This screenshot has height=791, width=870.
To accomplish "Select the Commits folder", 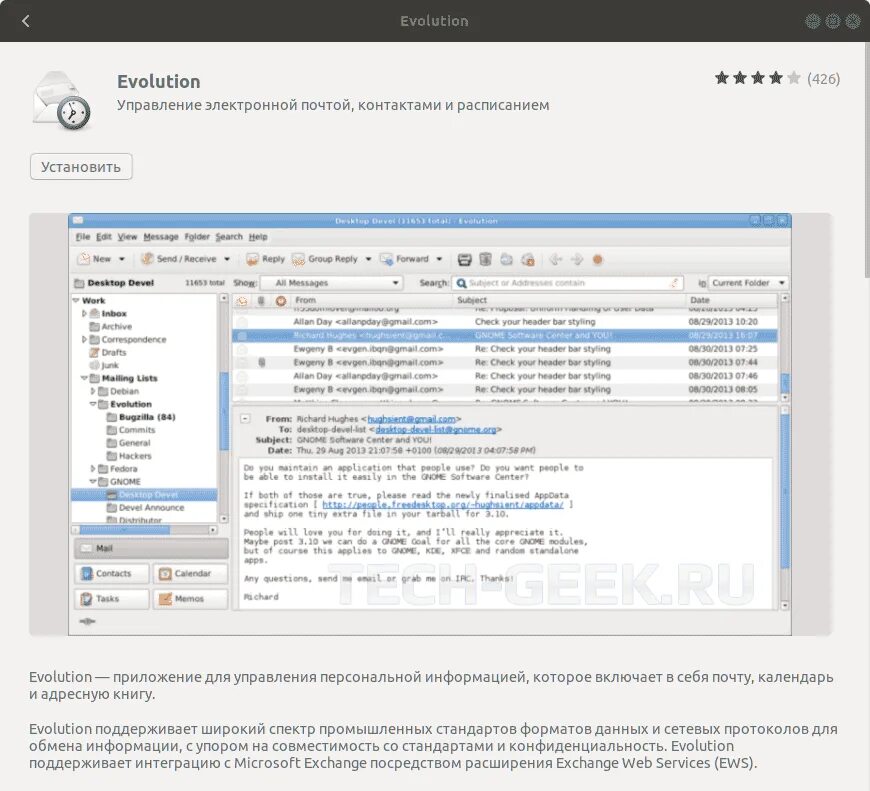I will (131, 430).
